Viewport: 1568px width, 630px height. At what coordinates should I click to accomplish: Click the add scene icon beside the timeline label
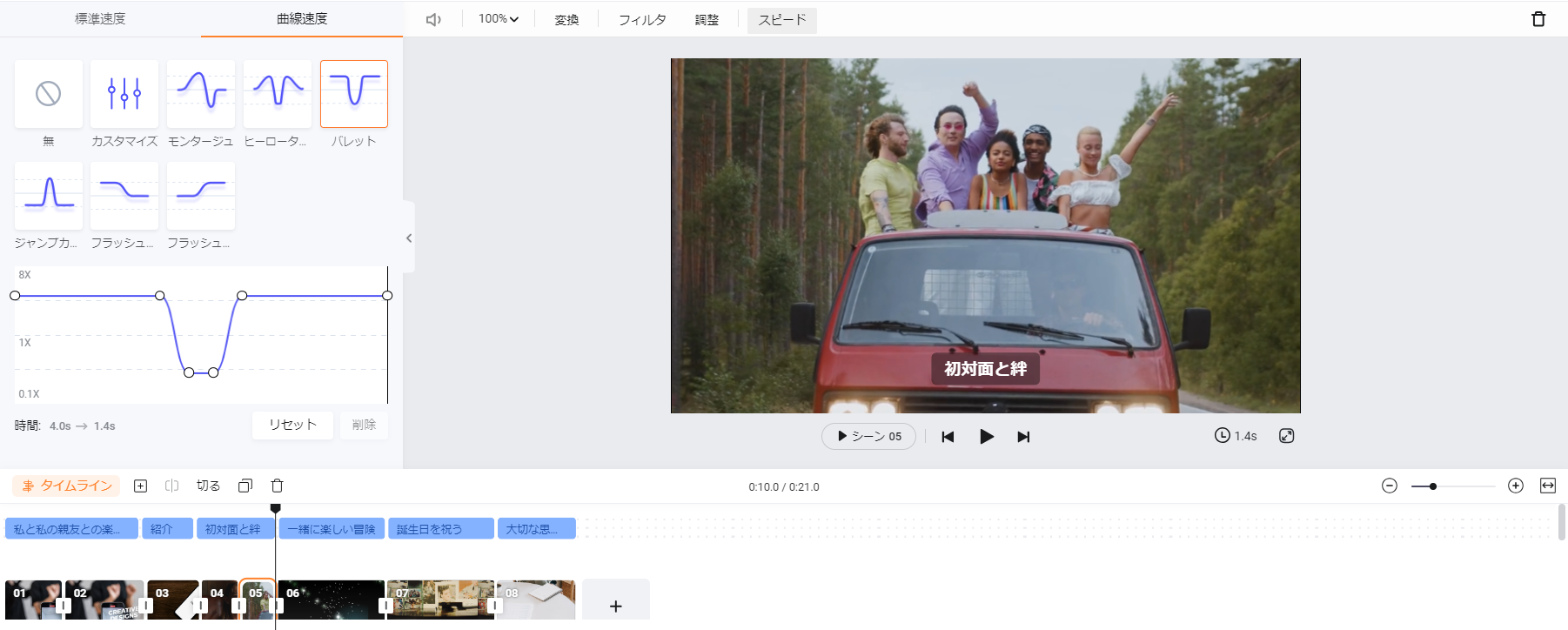pyautogui.click(x=140, y=486)
